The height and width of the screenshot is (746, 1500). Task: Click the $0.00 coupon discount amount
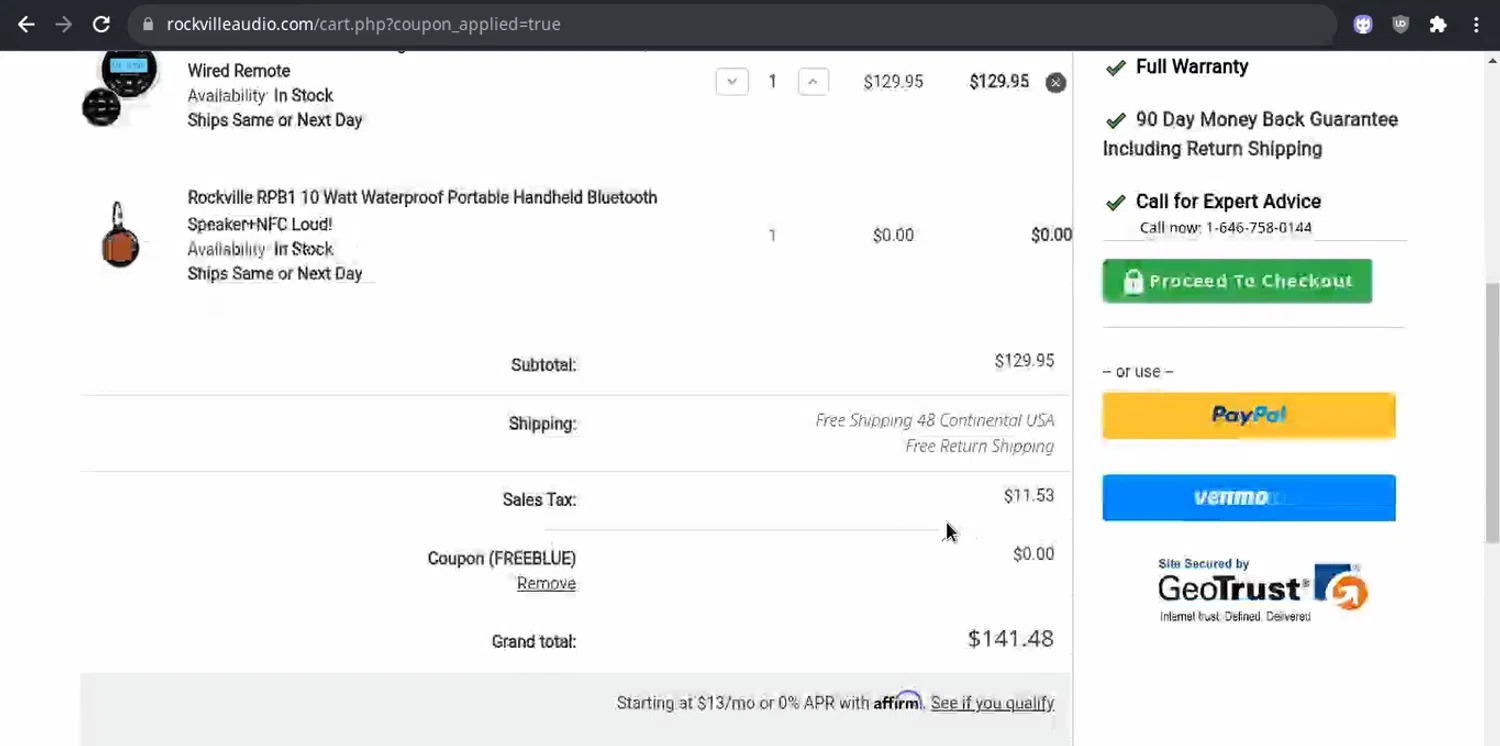[x=1033, y=553]
